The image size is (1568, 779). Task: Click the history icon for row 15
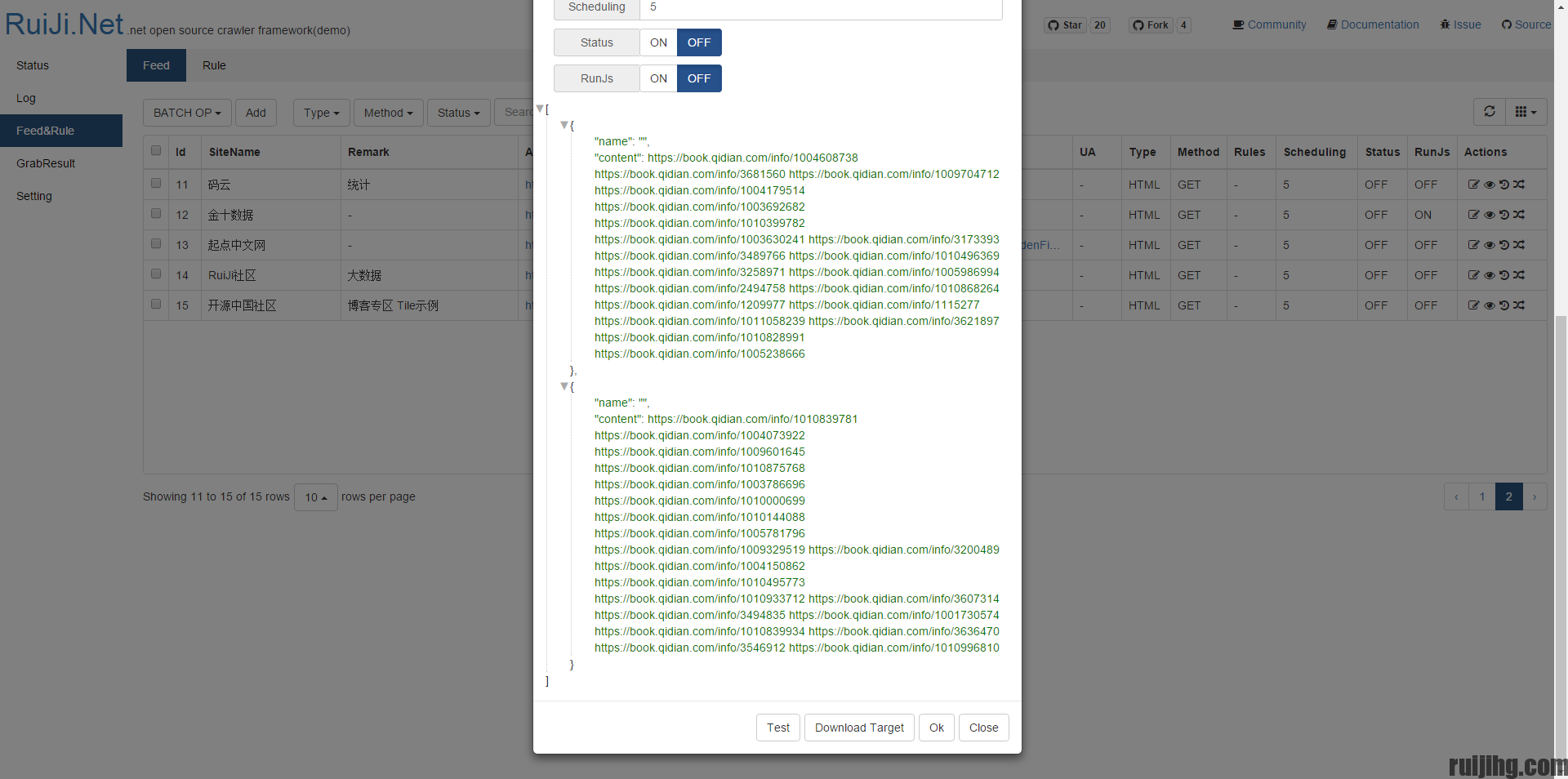pyautogui.click(x=1503, y=305)
